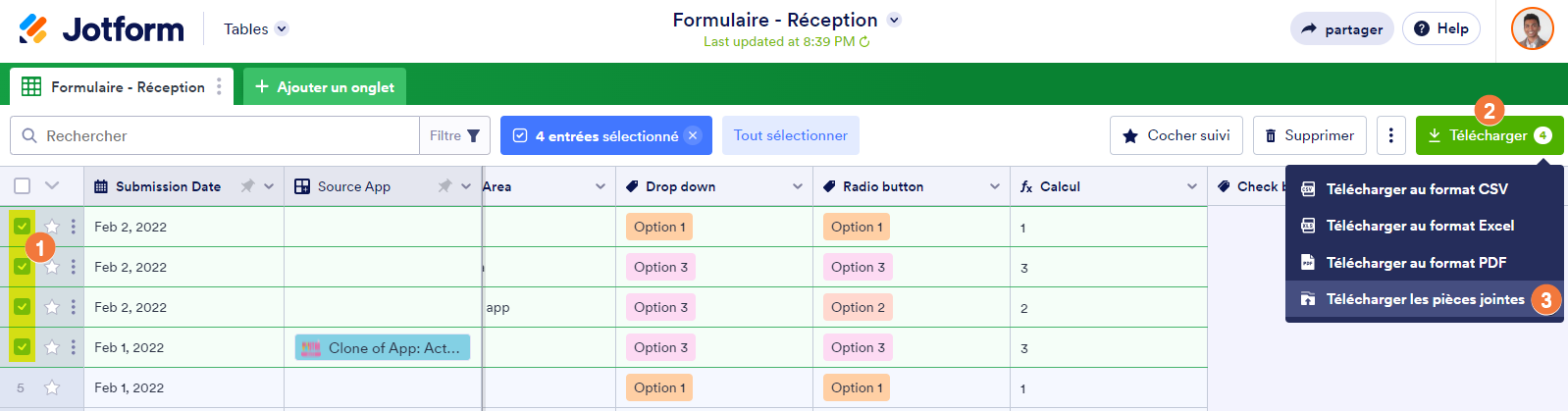Viewport: 1568px width, 411px height.
Task: Toggle the select-all header checkbox
Action: pyautogui.click(x=23, y=185)
